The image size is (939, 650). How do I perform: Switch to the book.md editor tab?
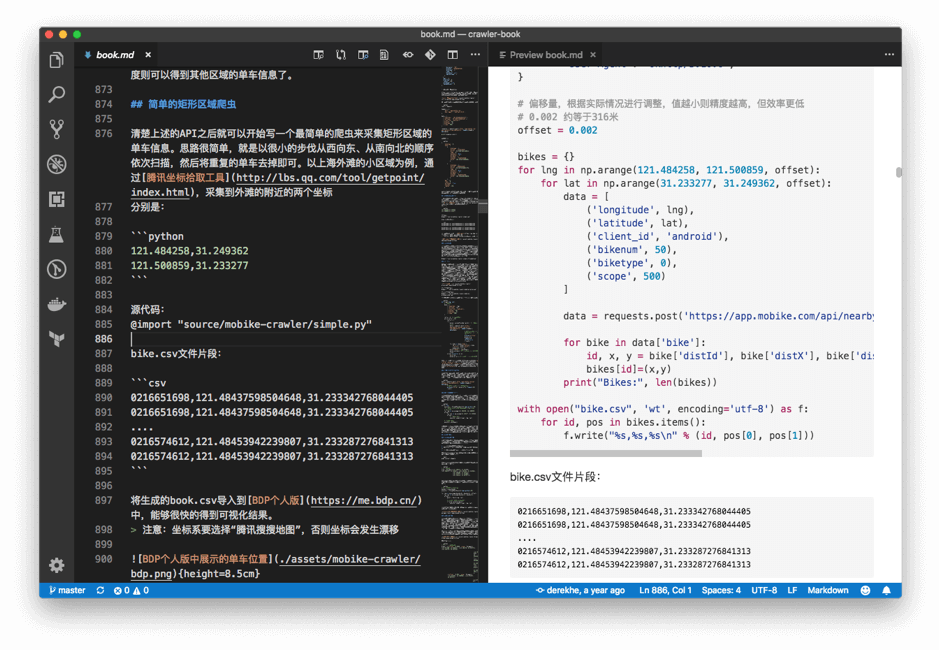[115, 55]
